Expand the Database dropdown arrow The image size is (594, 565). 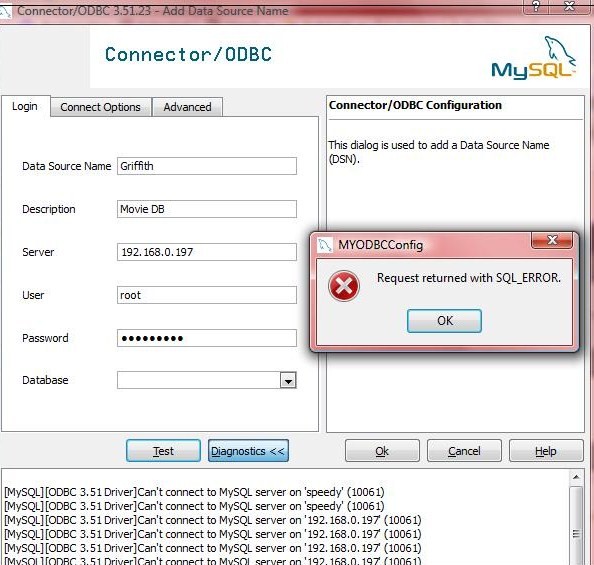point(288,380)
